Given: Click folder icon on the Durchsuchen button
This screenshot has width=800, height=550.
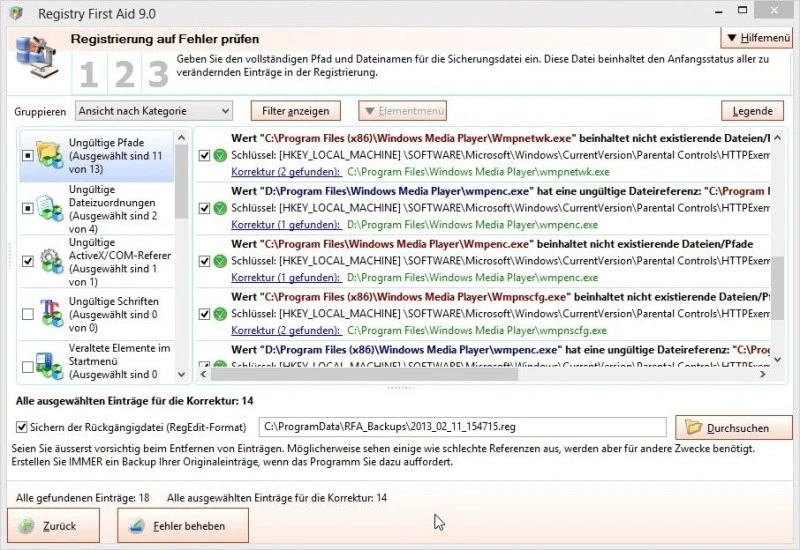Looking at the screenshot, I should 693,427.
